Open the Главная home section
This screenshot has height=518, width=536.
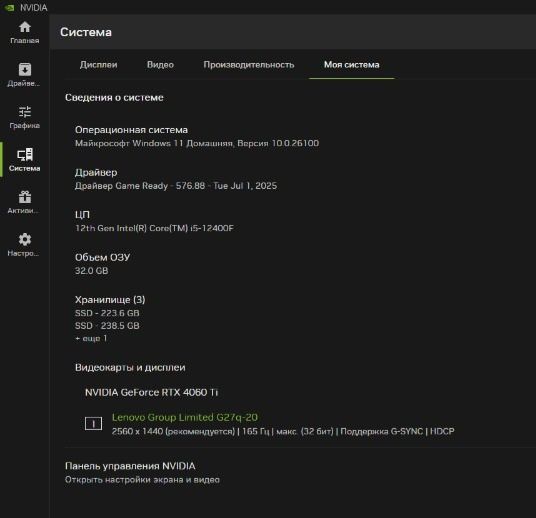[25, 32]
